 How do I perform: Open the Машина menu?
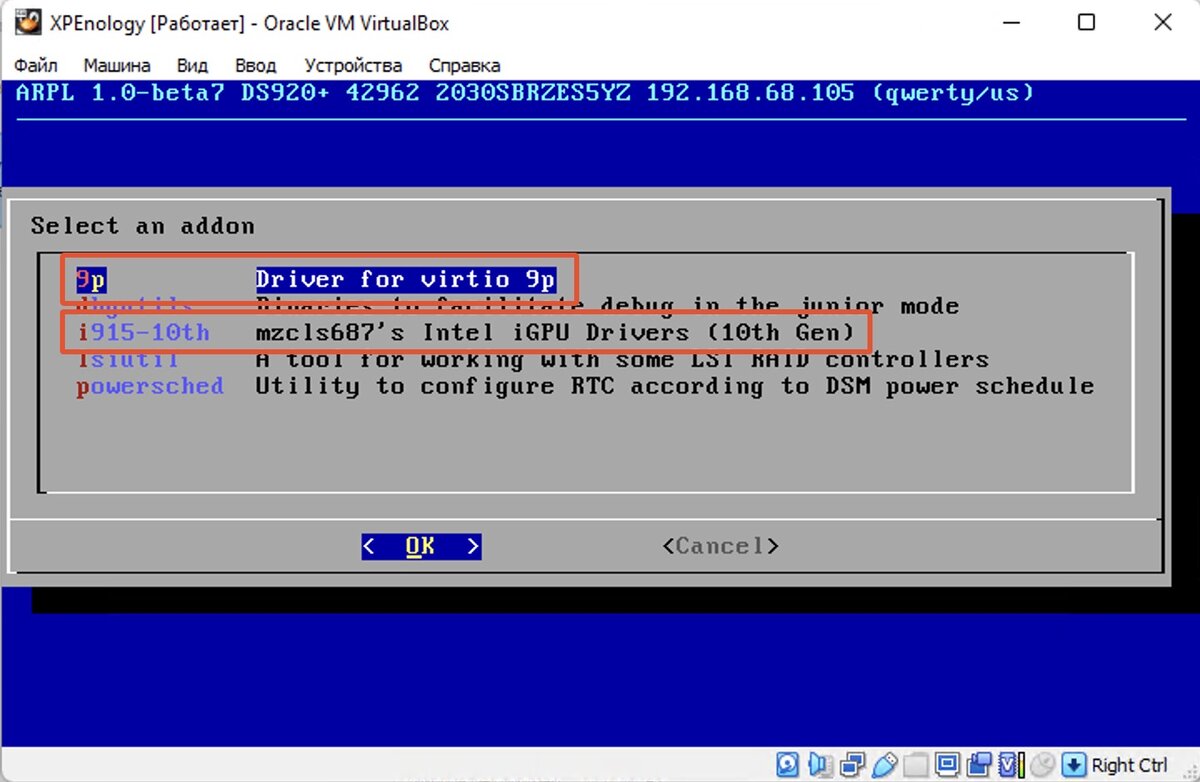(x=117, y=66)
